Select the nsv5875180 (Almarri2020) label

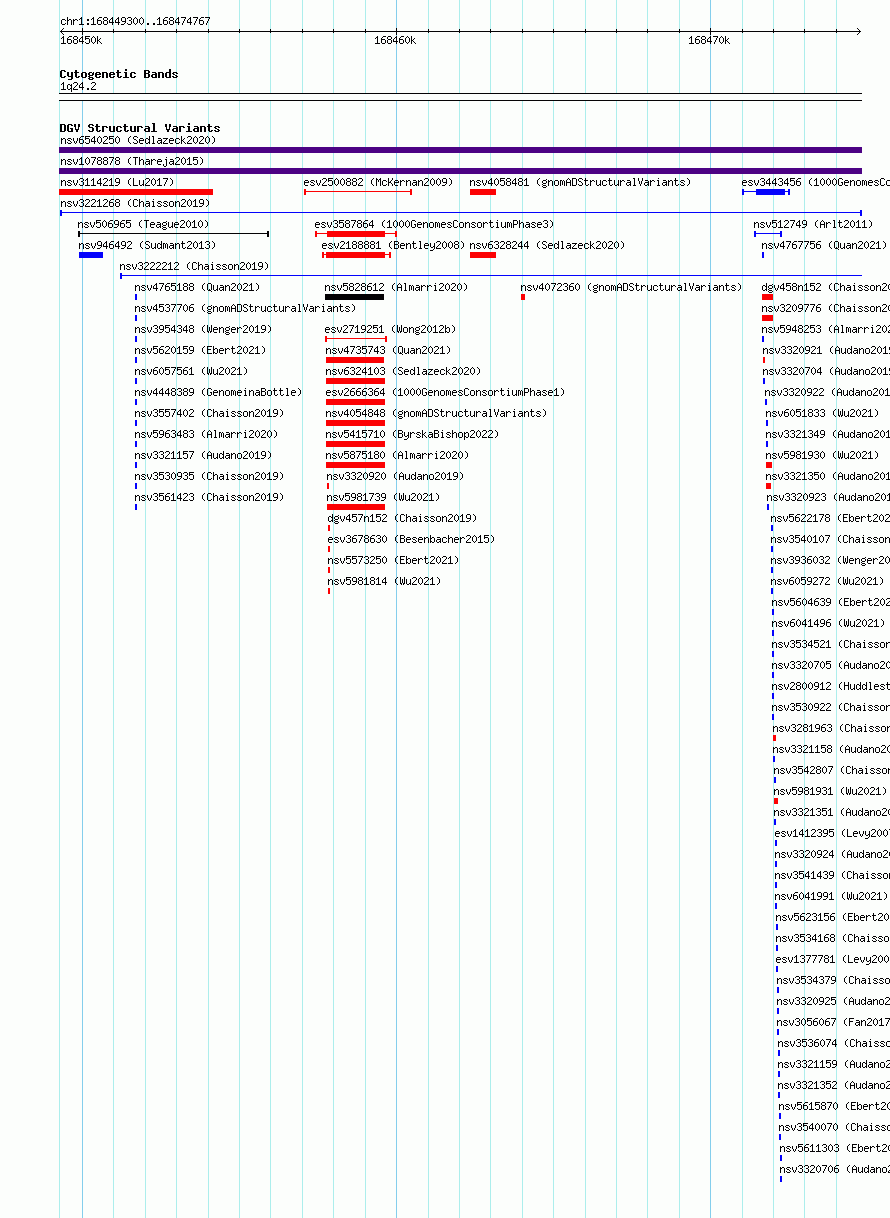(x=397, y=455)
